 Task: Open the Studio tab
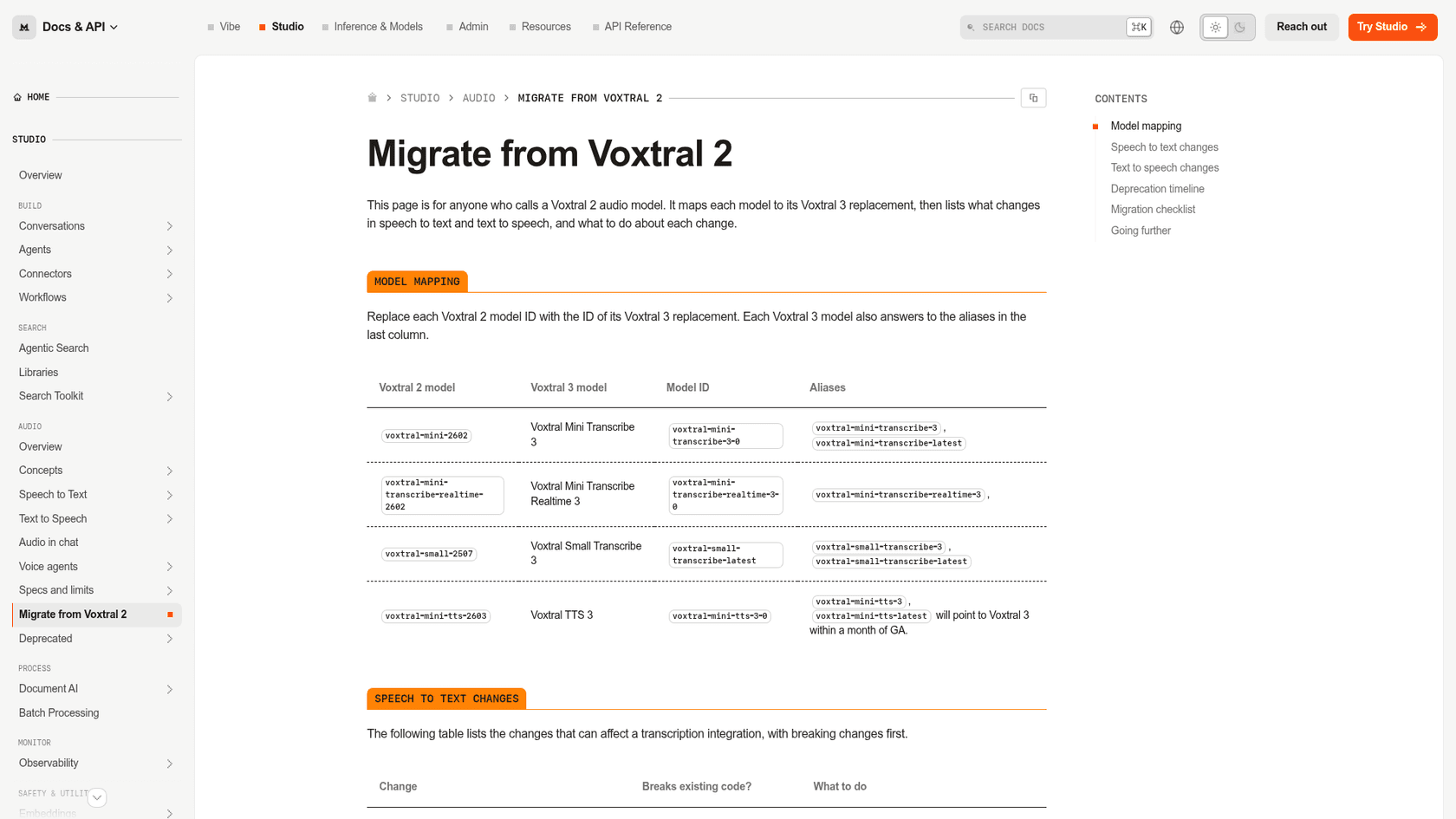click(282, 27)
